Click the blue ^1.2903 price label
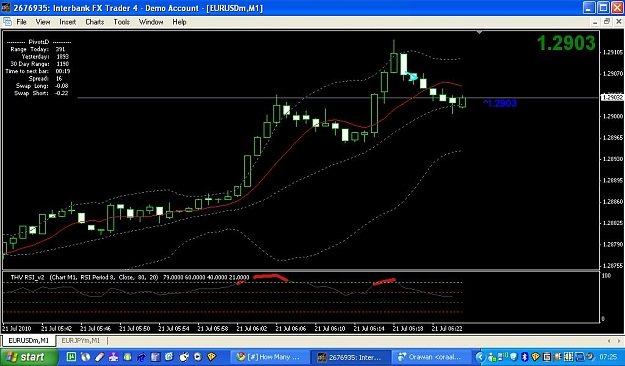 500,104
